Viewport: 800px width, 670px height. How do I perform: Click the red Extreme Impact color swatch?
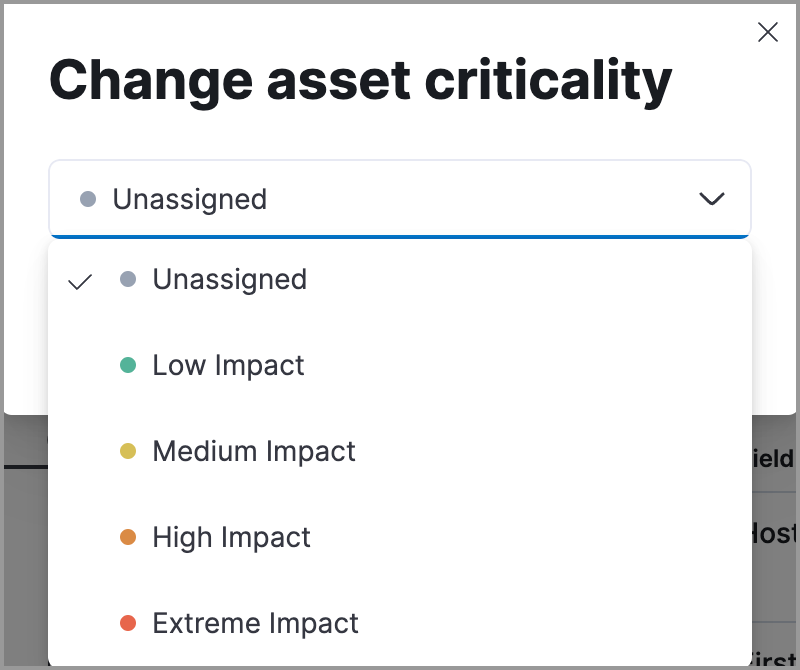click(x=128, y=623)
